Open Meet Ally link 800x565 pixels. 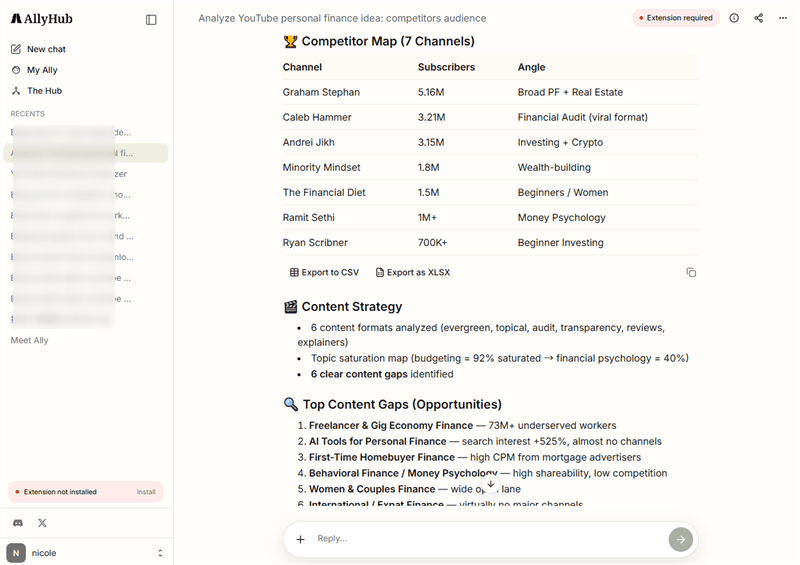tap(30, 340)
